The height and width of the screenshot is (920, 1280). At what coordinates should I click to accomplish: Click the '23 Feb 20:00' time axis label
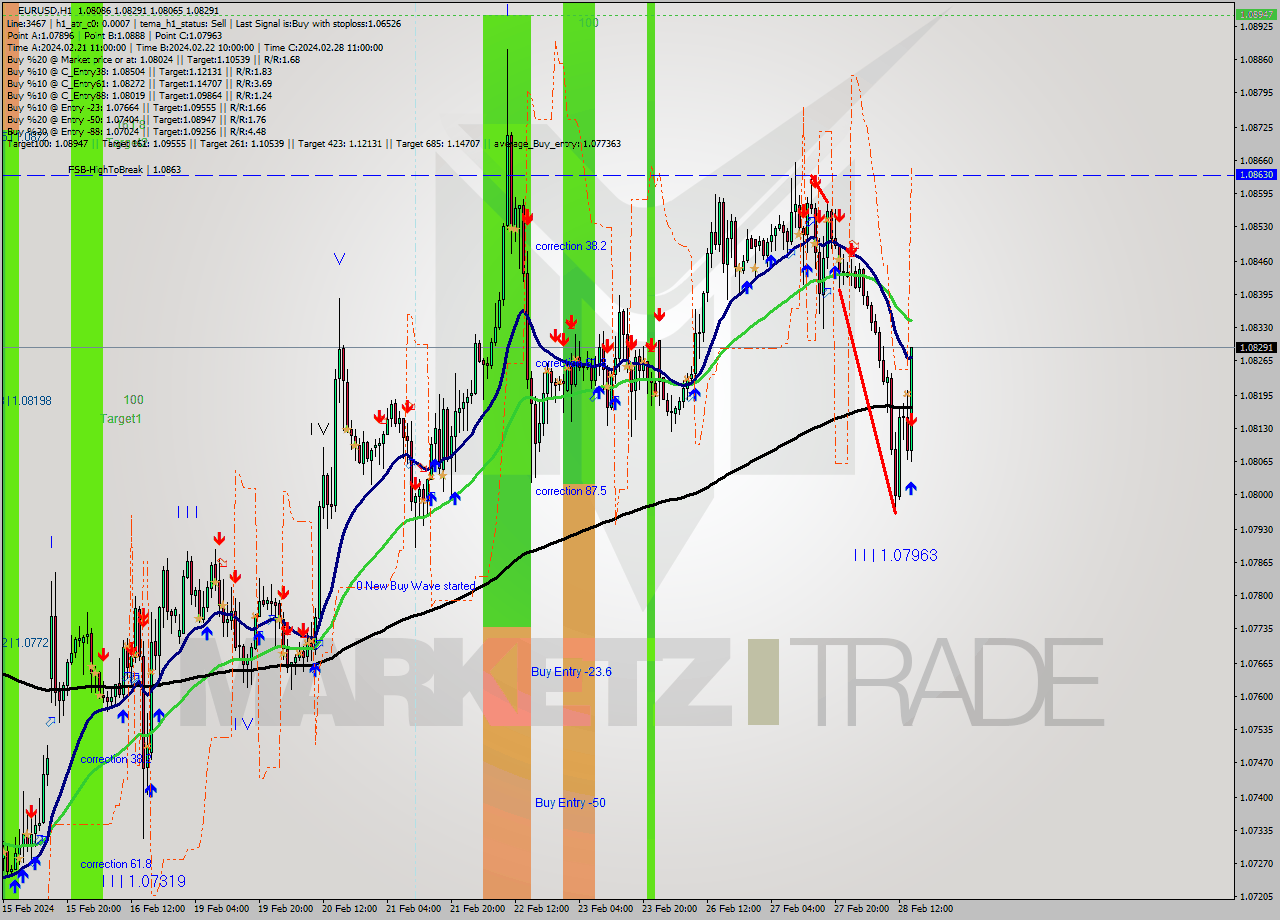point(669,909)
